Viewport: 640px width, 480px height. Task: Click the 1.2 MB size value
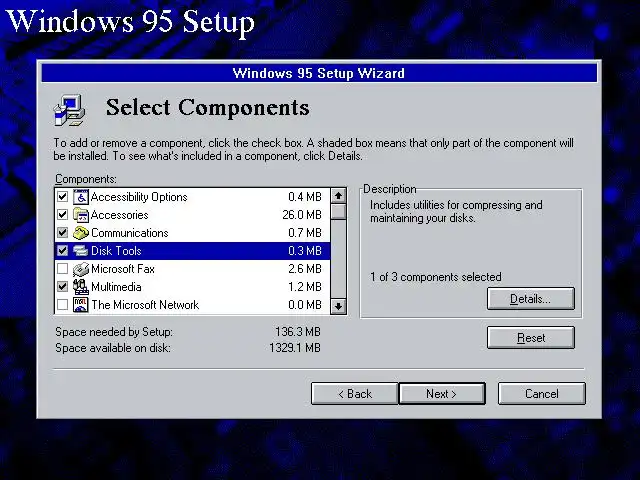pyautogui.click(x=305, y=287)
